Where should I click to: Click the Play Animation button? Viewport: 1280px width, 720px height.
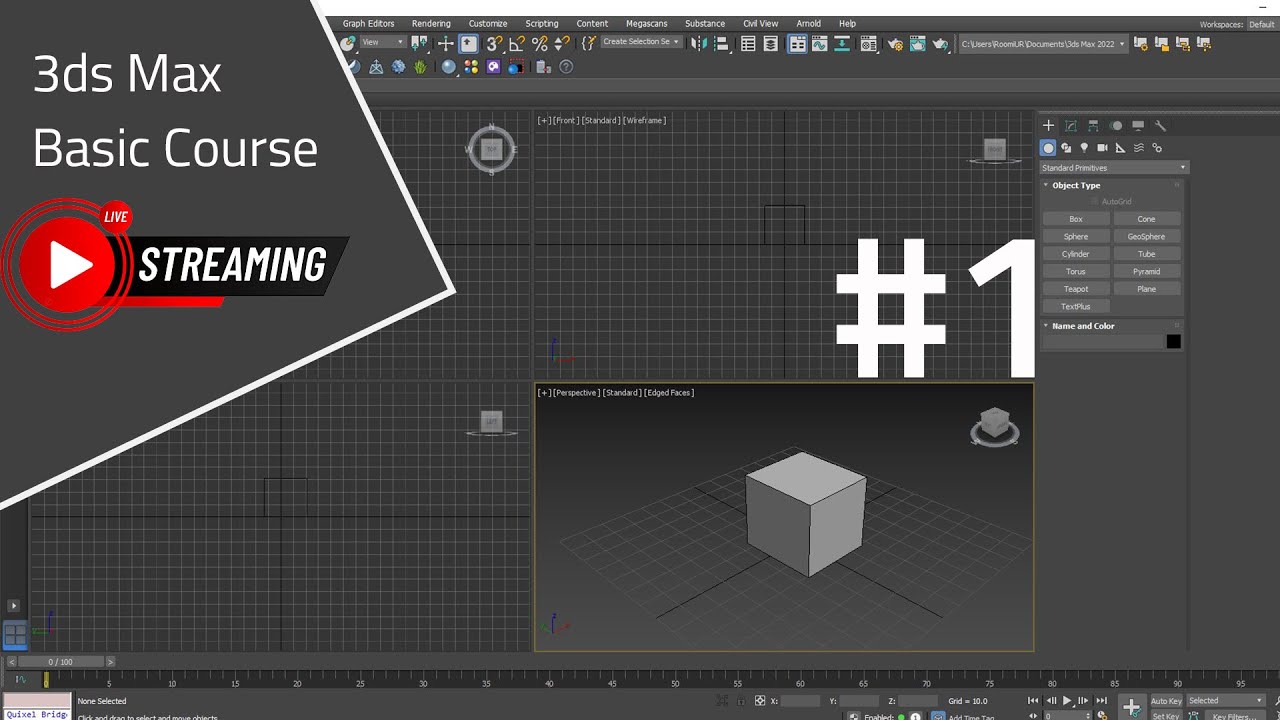coord(1067,701)
